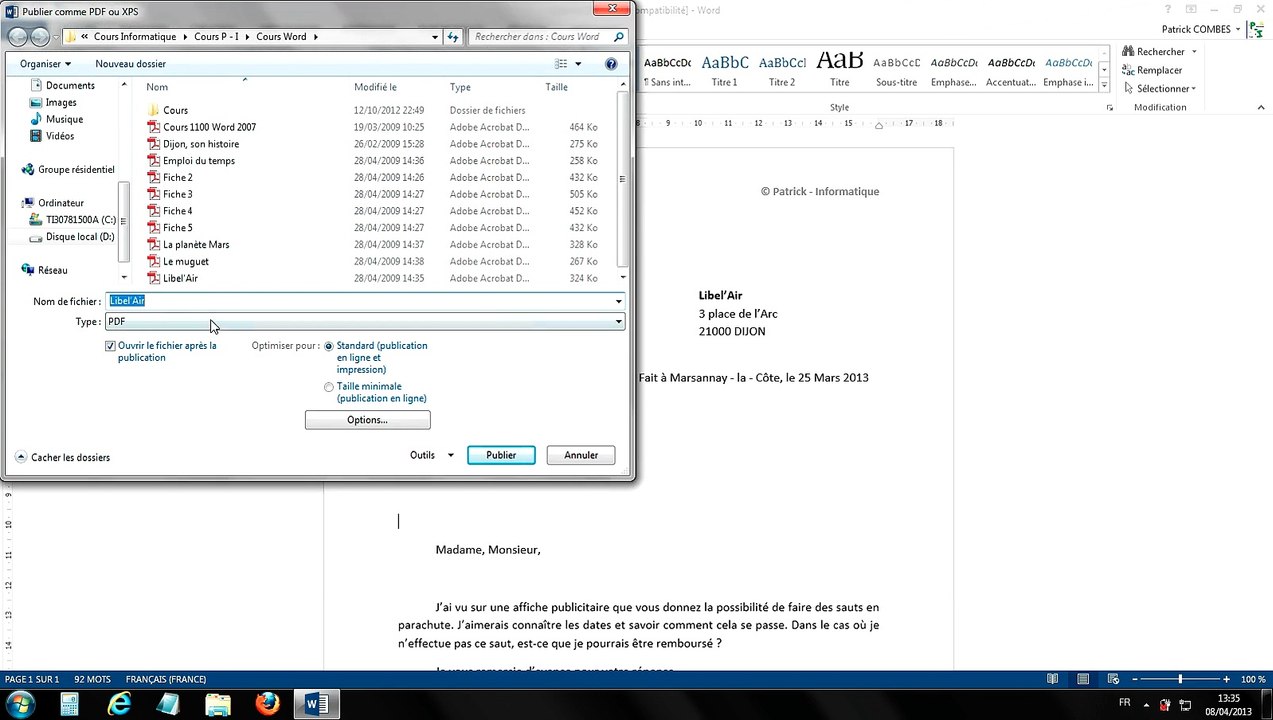The image size is (1273, 720).
Task: Open Windows Explorer from the taskbar
Action: tap(217, 704)
